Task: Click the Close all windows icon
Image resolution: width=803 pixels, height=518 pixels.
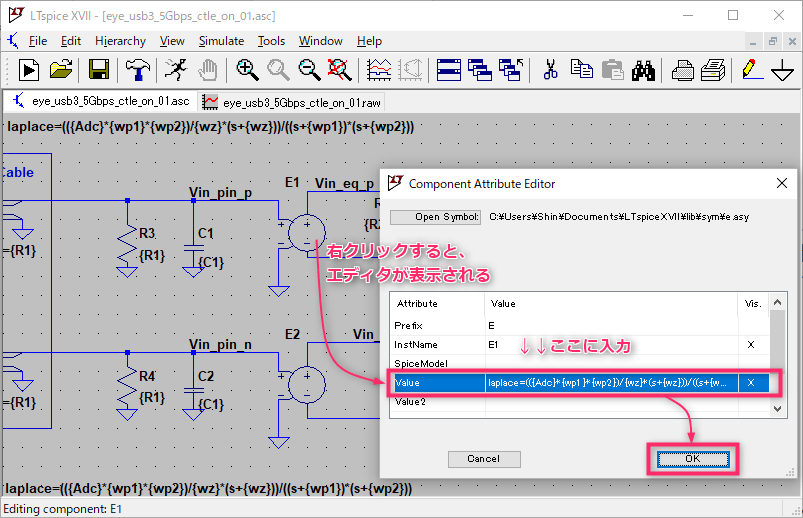Action: 511,70
